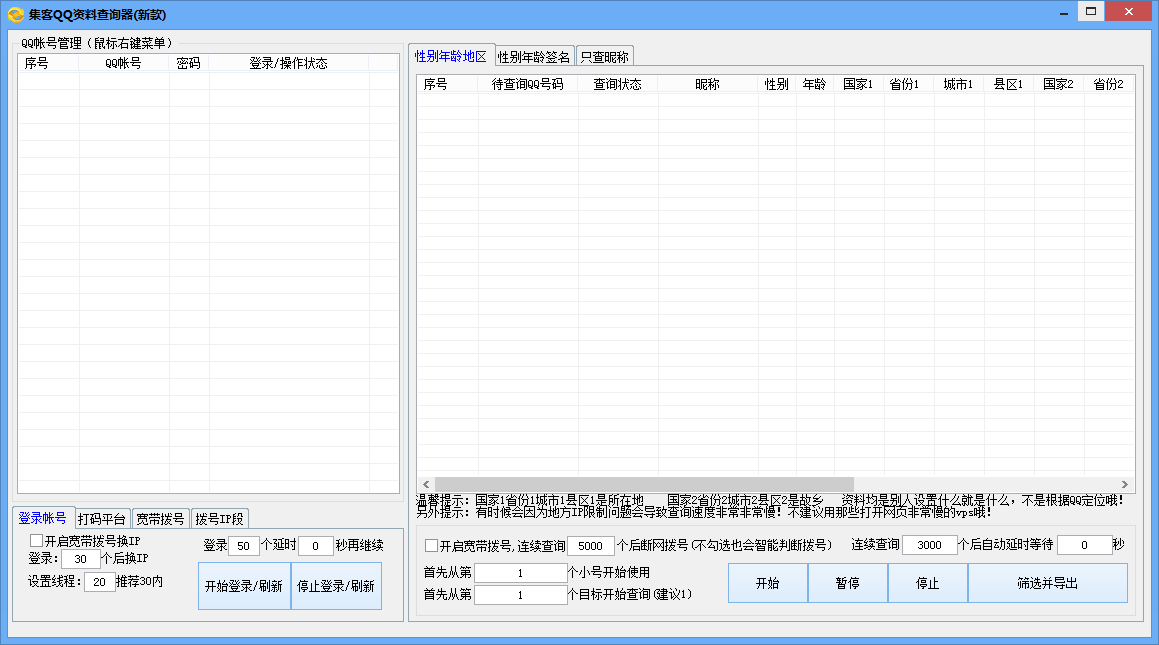Switch to the 性别年龄地区 tab
1159x645 pixels.
click(x=450, y=56)
